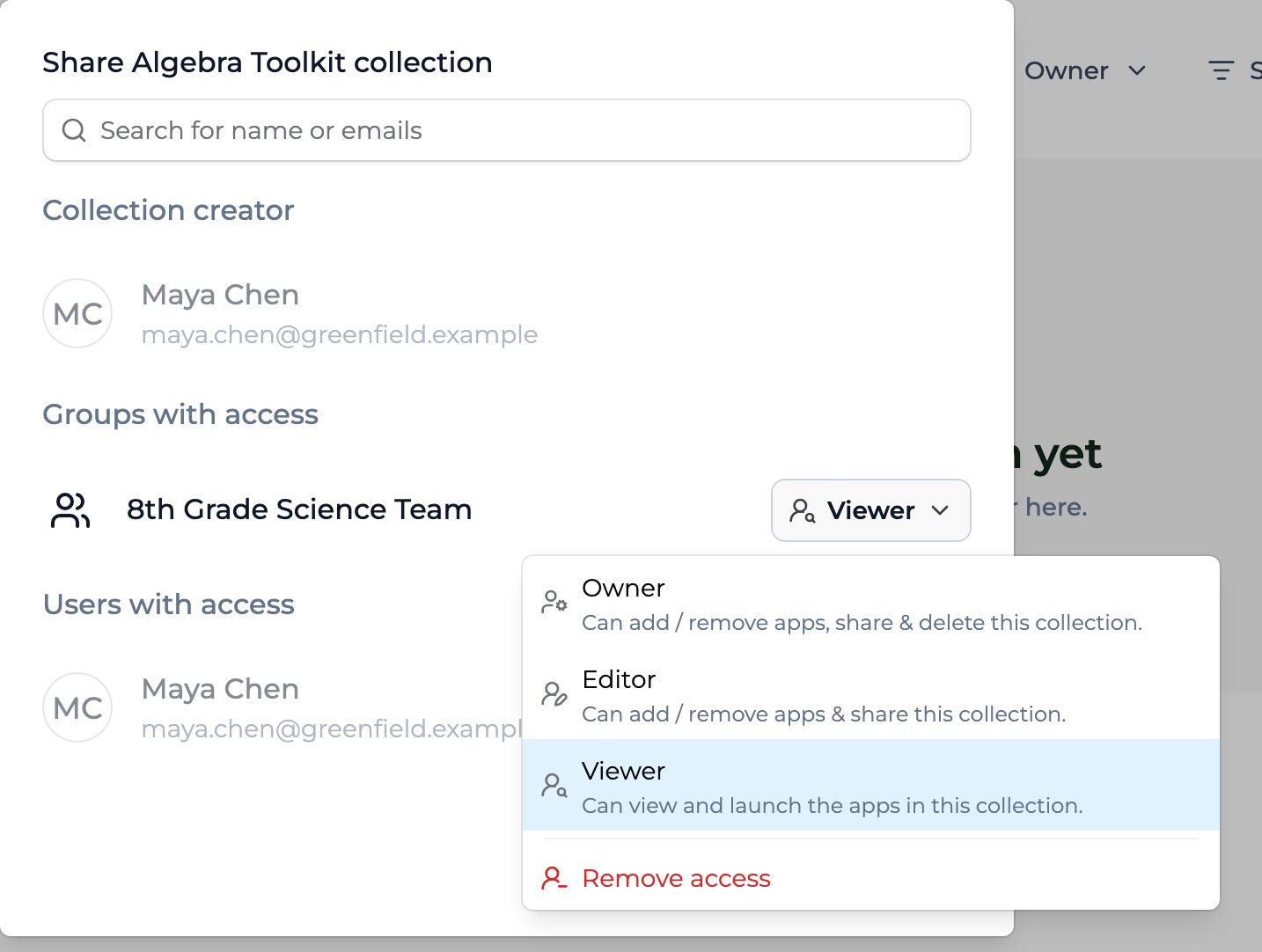The height and width of the screenshot is (952, 1262).
Task: Click the Owner role icon in dropdown
Action: 554,603
